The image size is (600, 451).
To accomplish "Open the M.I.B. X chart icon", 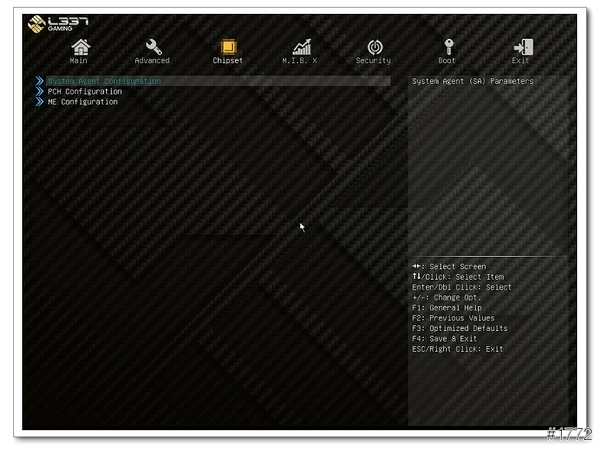I will 302,47.
